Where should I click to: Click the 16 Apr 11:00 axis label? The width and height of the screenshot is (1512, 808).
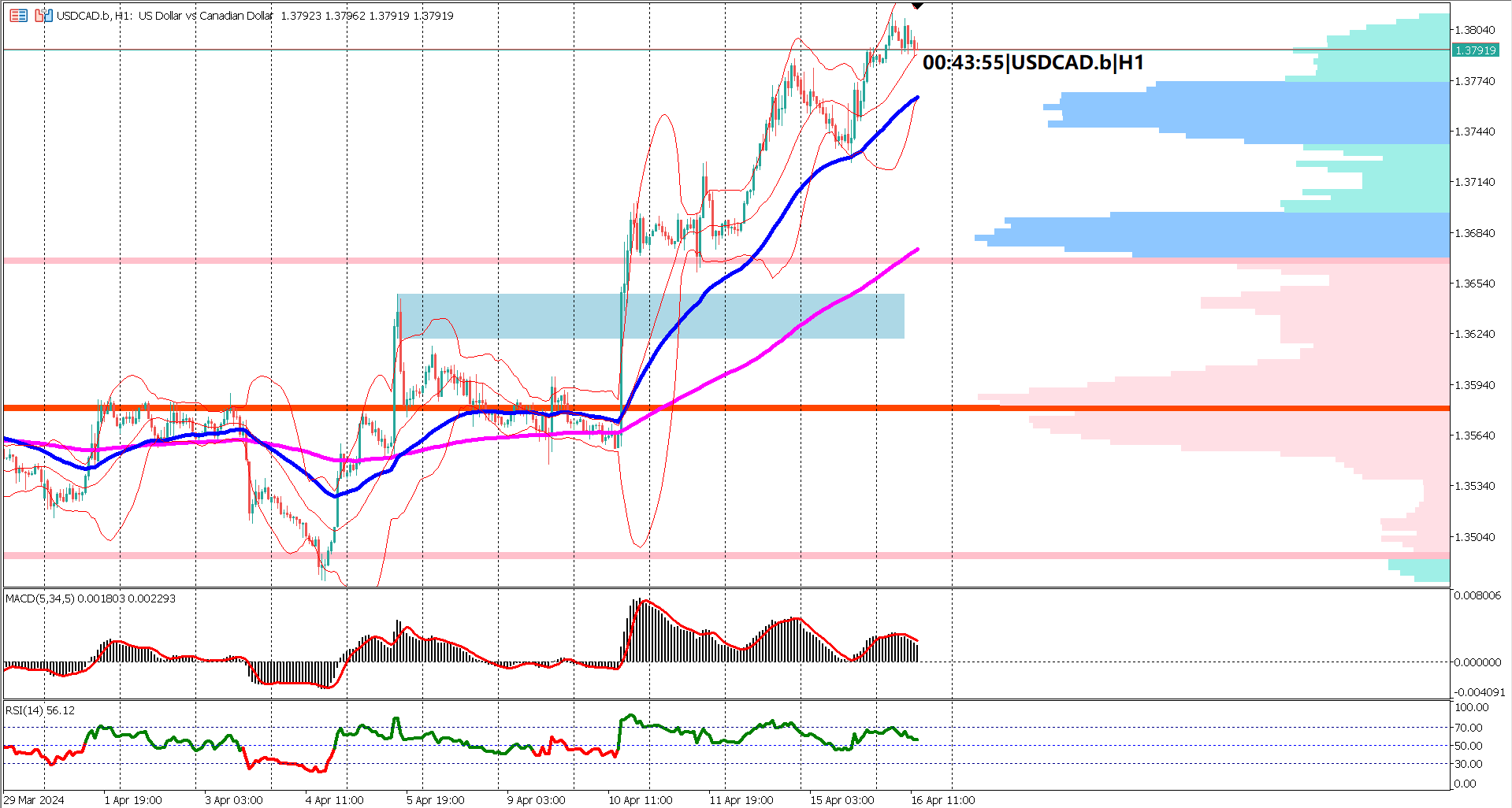[942, 799]
